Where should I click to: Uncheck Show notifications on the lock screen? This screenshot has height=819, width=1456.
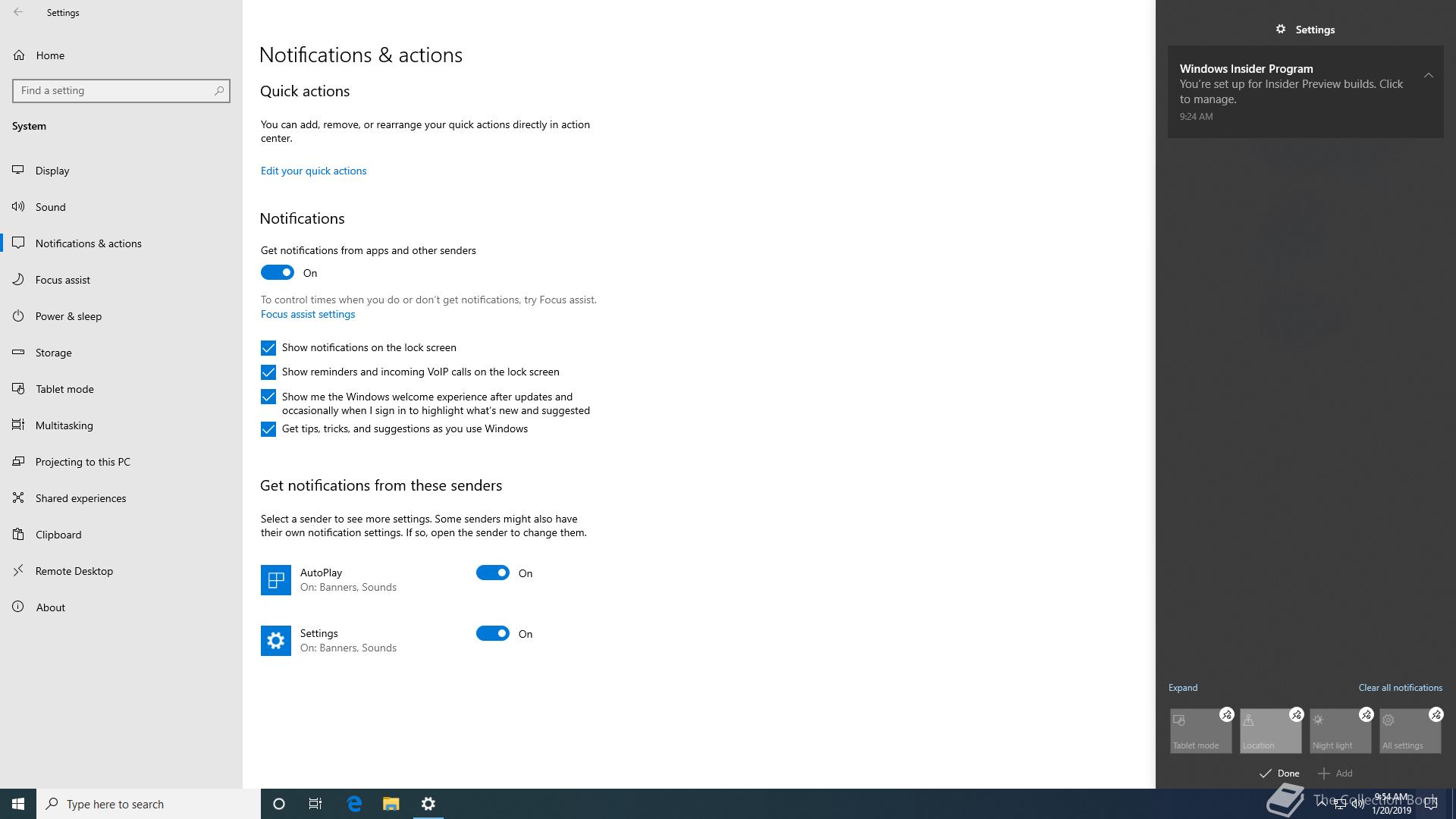[268, 348]
